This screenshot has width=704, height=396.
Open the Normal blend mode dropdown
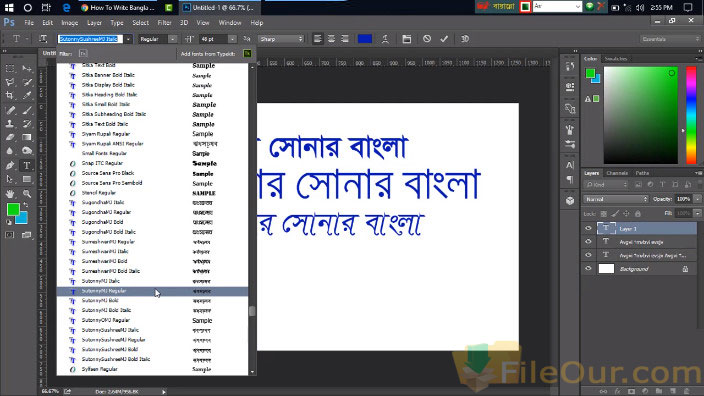coord(616,199)
